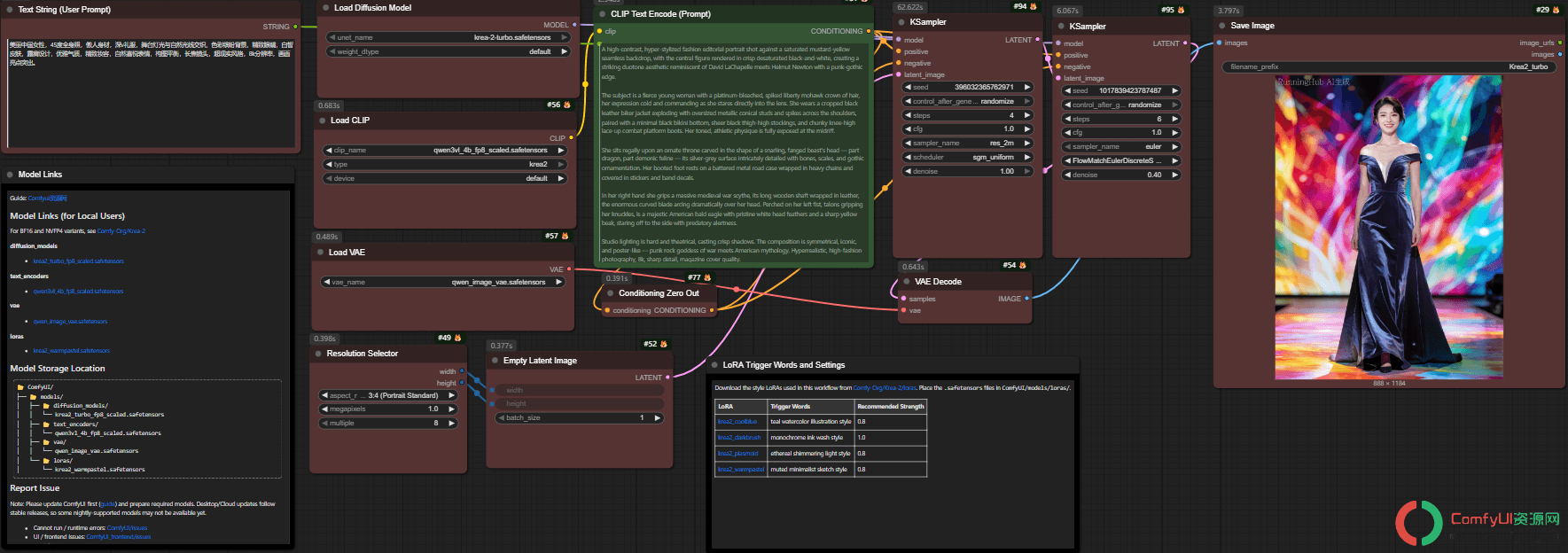
Task: Toggle collapse on the Conditioning Zero Out node
Action: pos(611,293)
